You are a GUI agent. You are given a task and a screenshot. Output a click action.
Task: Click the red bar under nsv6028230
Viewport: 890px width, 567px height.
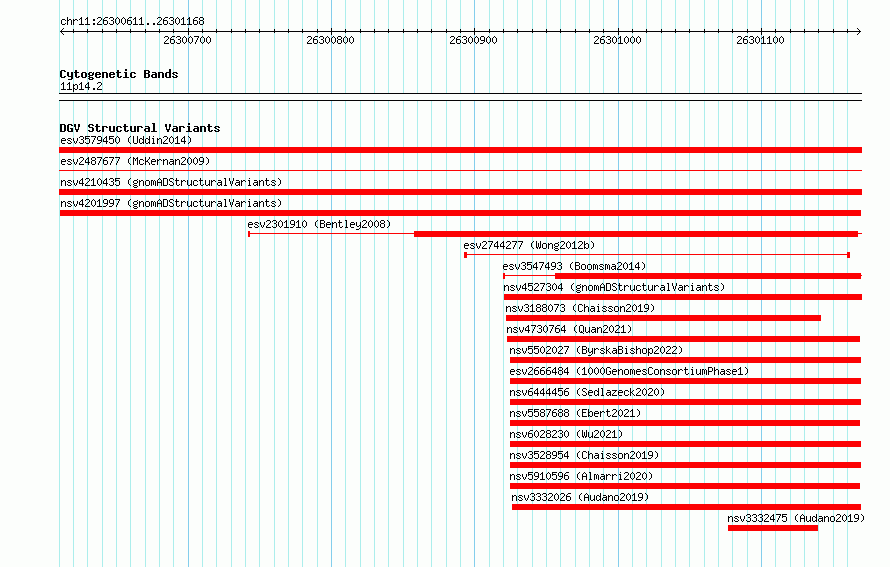tap(686, 444)
